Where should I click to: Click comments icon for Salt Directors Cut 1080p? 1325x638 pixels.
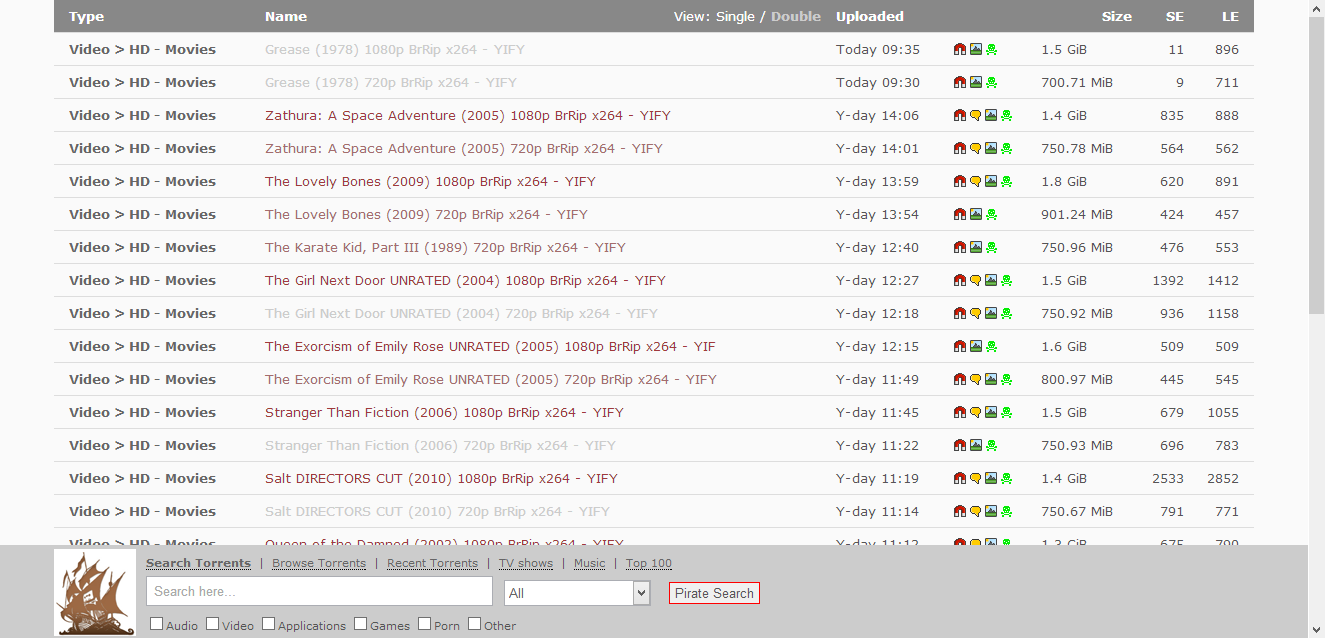point(975,478)
